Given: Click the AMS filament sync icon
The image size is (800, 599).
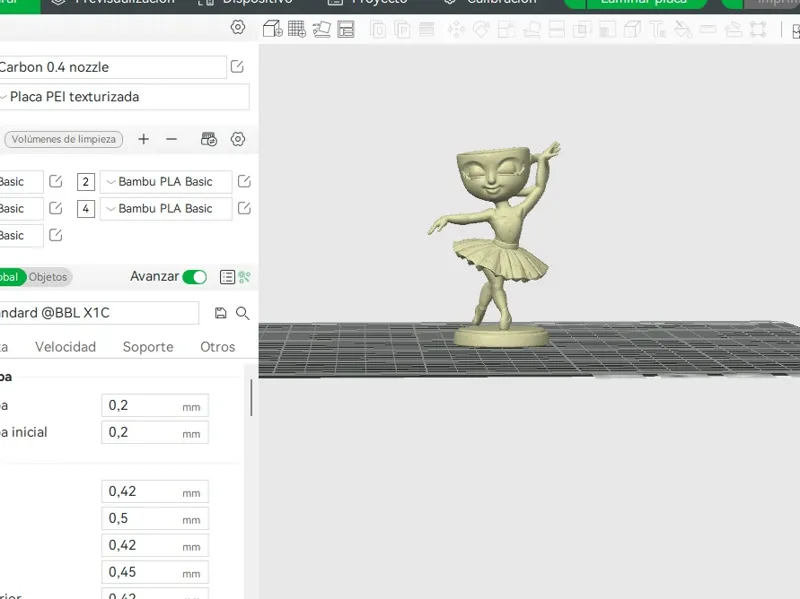Looking at the screenshot, I should click(x=209, y=139).
